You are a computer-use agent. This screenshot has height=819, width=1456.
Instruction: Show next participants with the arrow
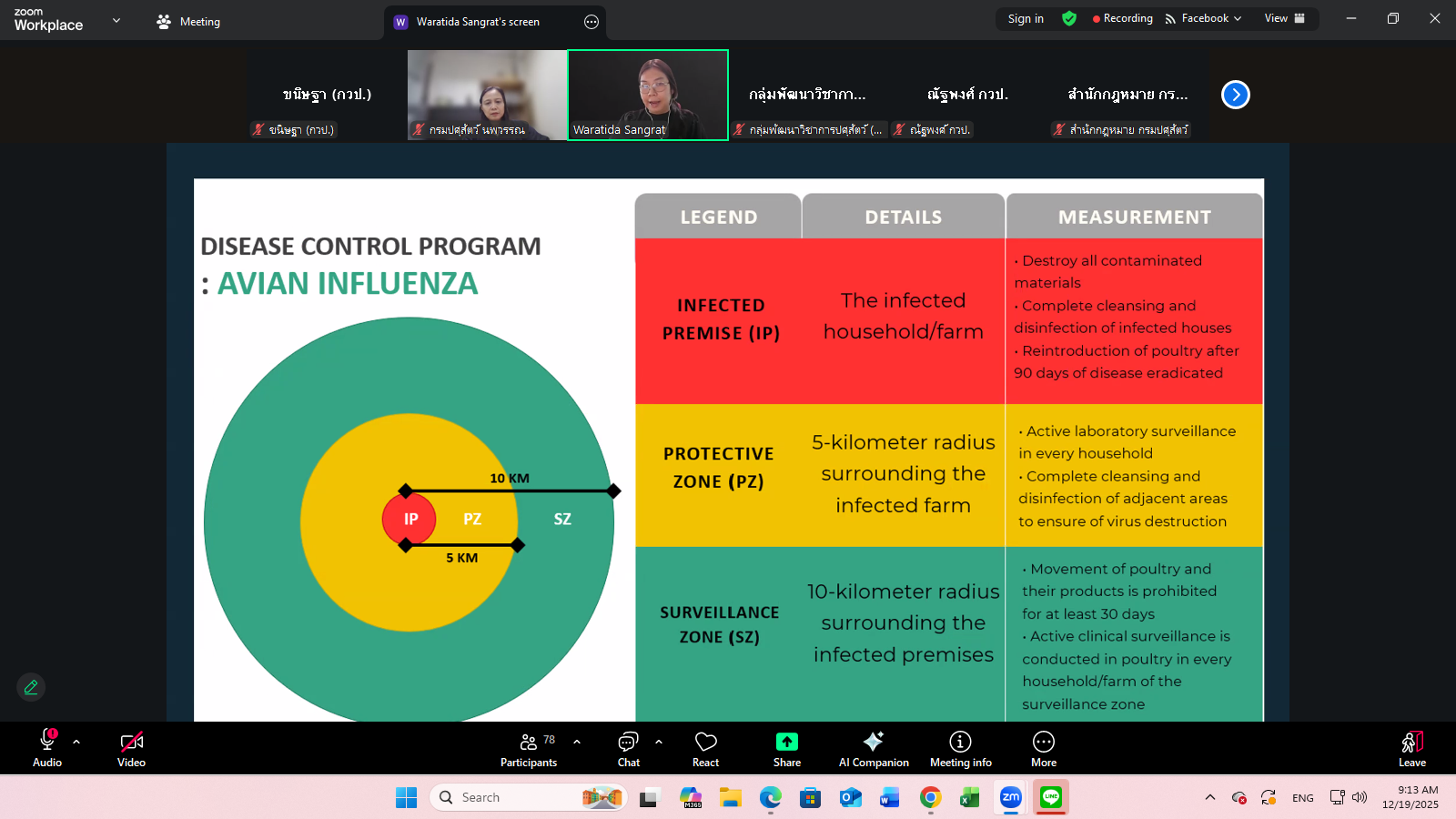[1235, 95]
